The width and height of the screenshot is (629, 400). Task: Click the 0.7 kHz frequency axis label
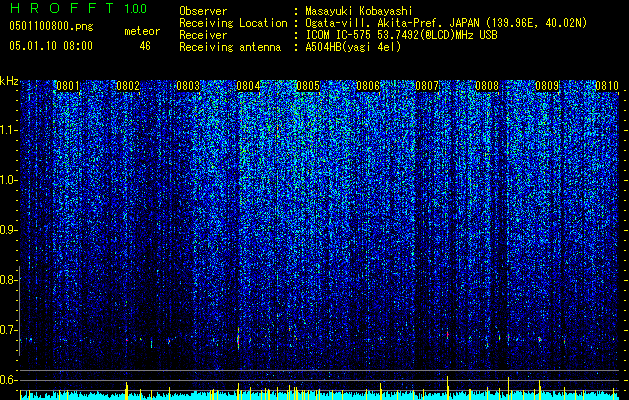coord(8,330)
